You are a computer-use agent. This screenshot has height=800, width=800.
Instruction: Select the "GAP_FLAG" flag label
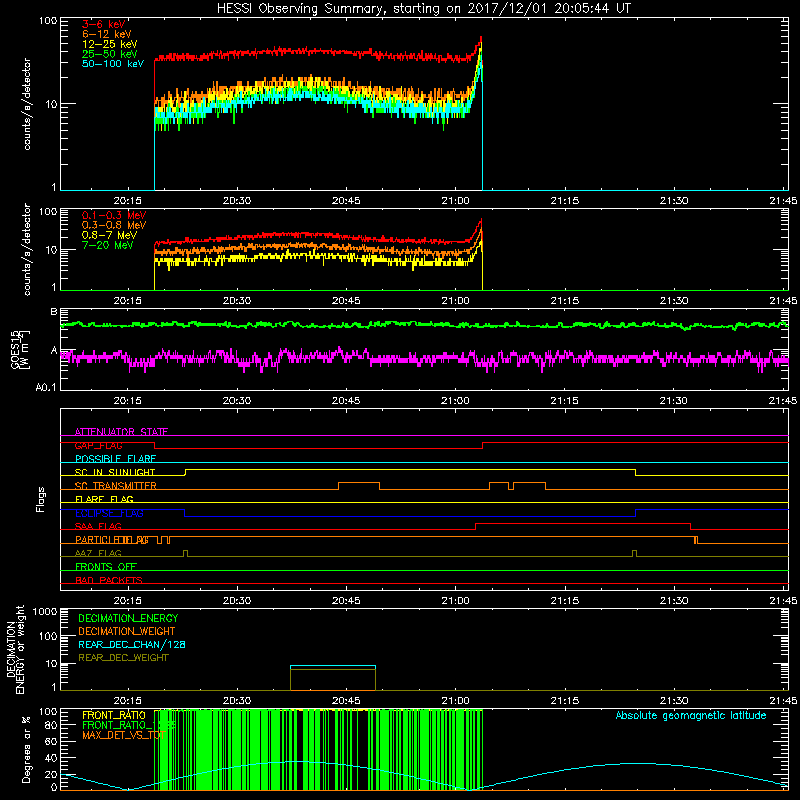click(x=98, y=445)
